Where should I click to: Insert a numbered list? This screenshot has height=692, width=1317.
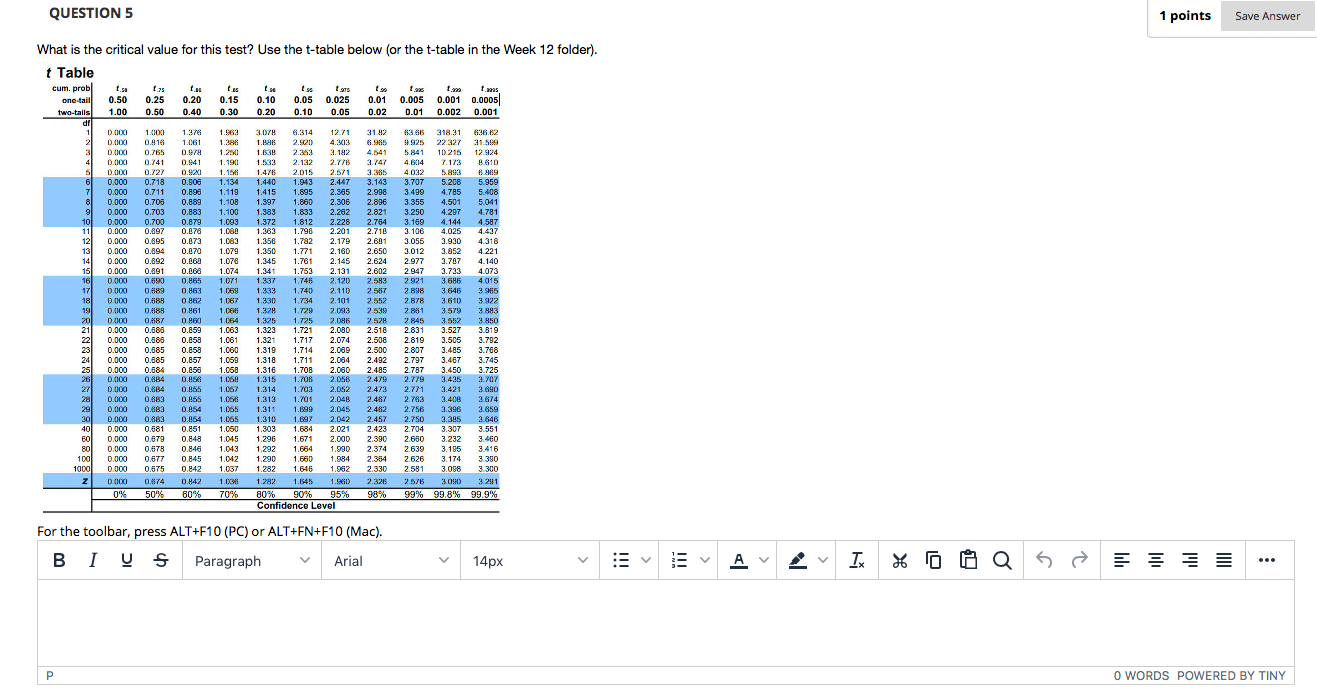pos(681,561)
